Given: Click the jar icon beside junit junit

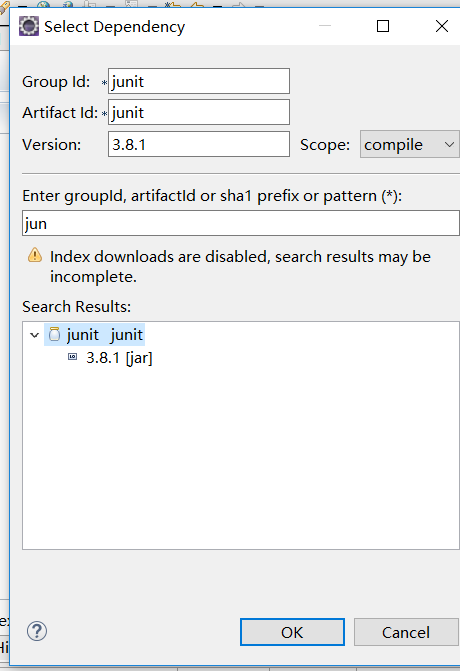Looking at the screenshot, I should click(x=54, y=334).
